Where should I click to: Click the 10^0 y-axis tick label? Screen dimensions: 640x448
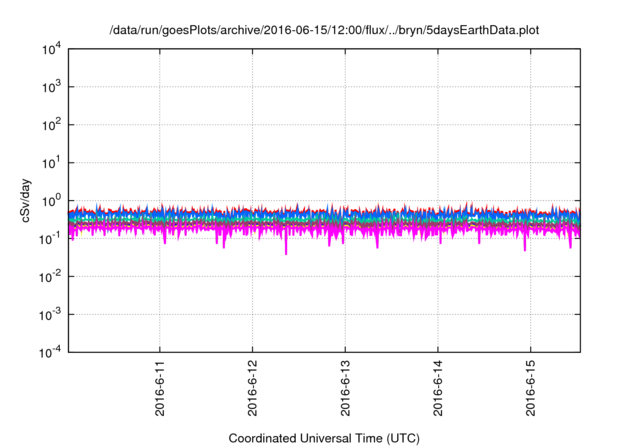pos(51,201)
